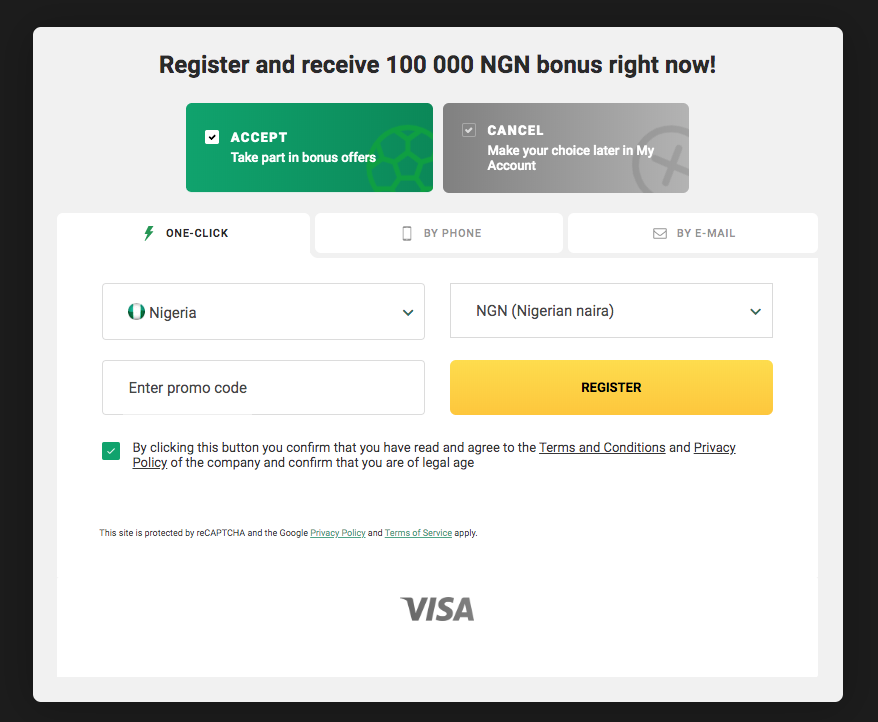Viewport: 878px width, 722px height.
Task: Click the VISA payment logo
Action: point(437,609)
